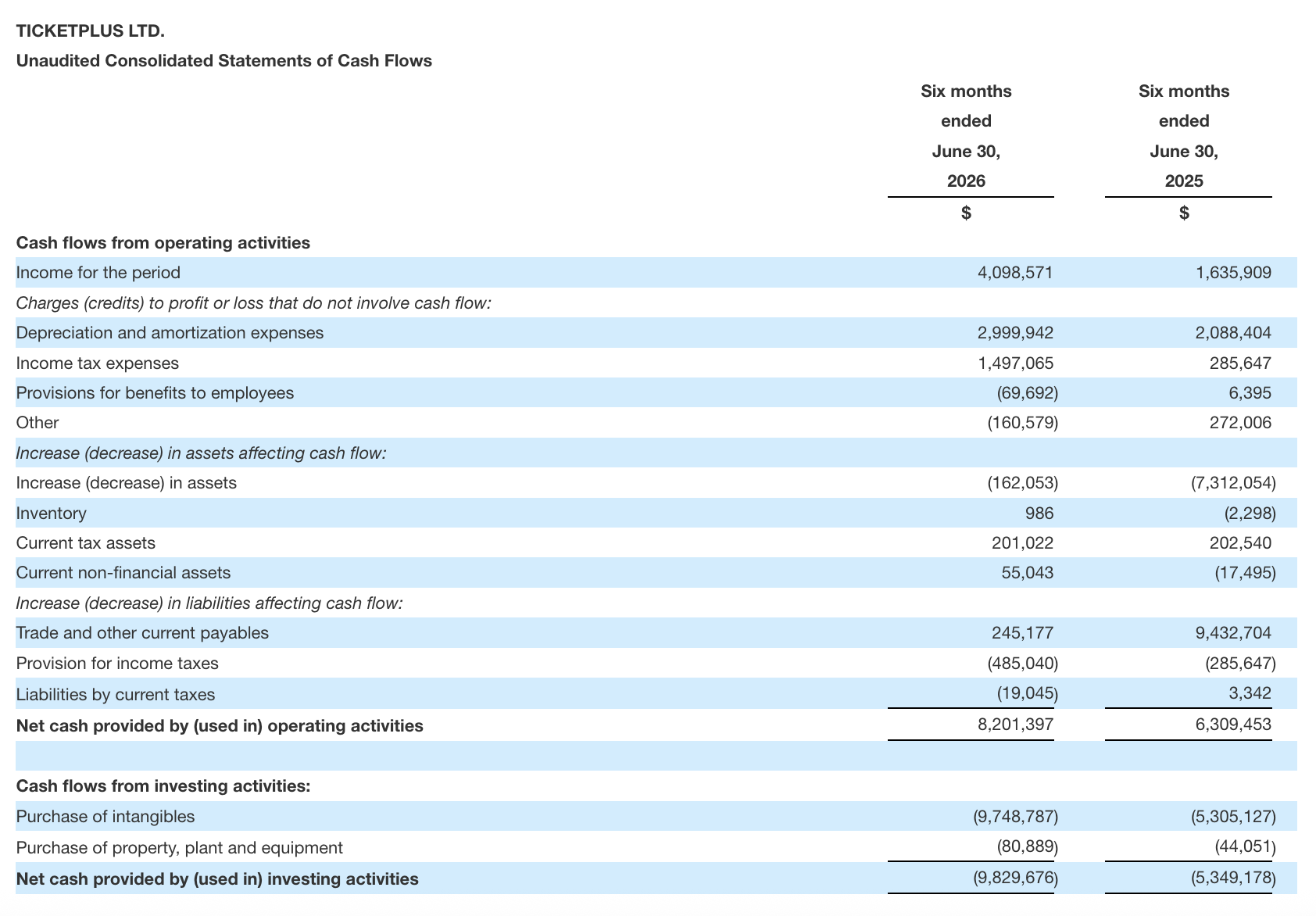Select the value 4,098,571

pyautogui.click(x=1015, y=273)
